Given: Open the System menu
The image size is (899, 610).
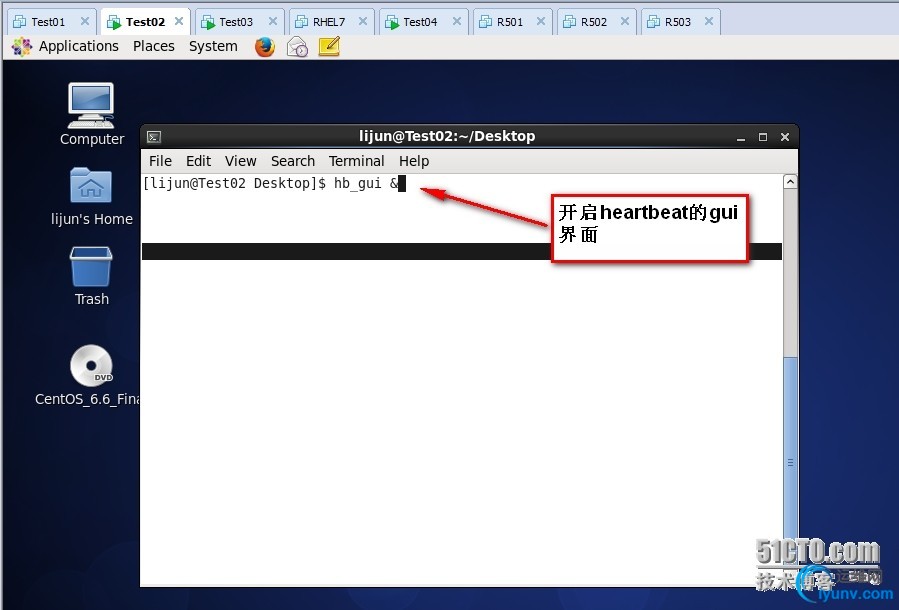Looking at the screenshot, I should pyautogui.click(x=213, y=46).
